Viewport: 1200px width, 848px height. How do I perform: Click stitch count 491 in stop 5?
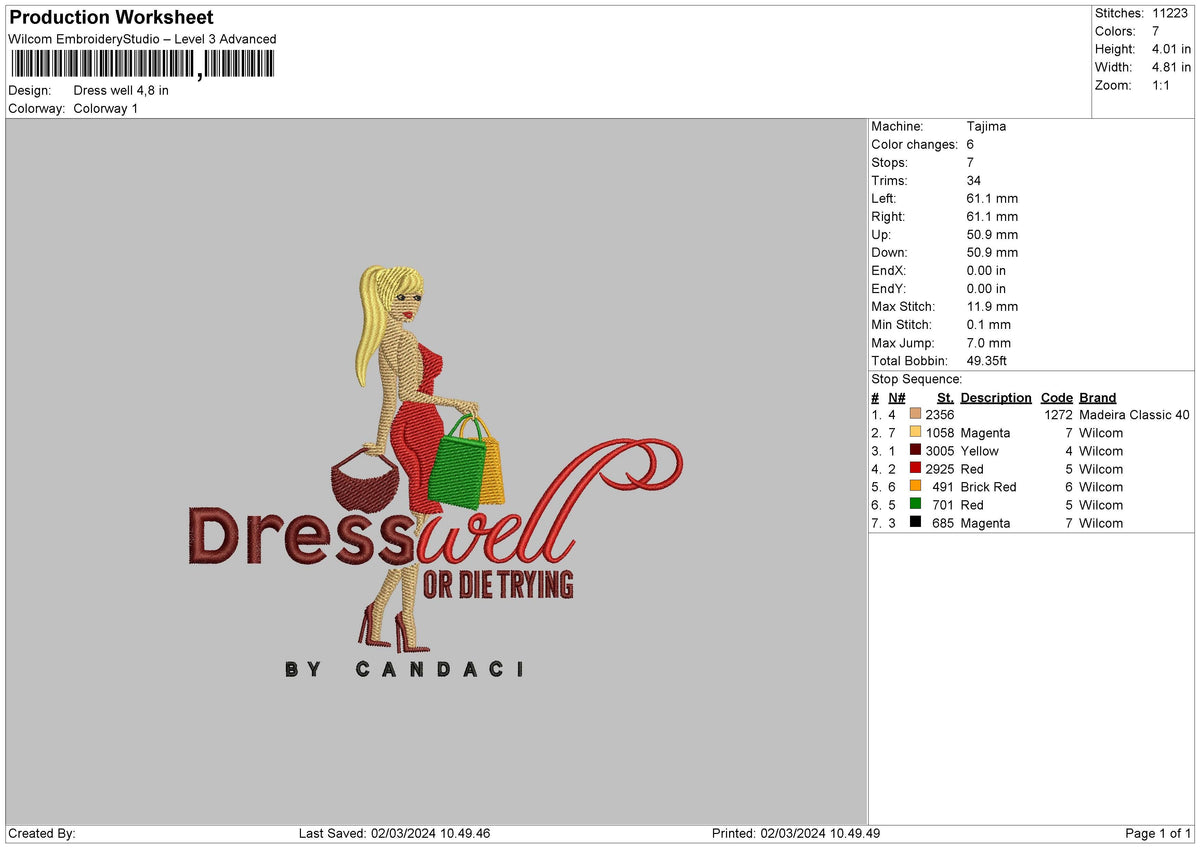[x=943, y=487]
